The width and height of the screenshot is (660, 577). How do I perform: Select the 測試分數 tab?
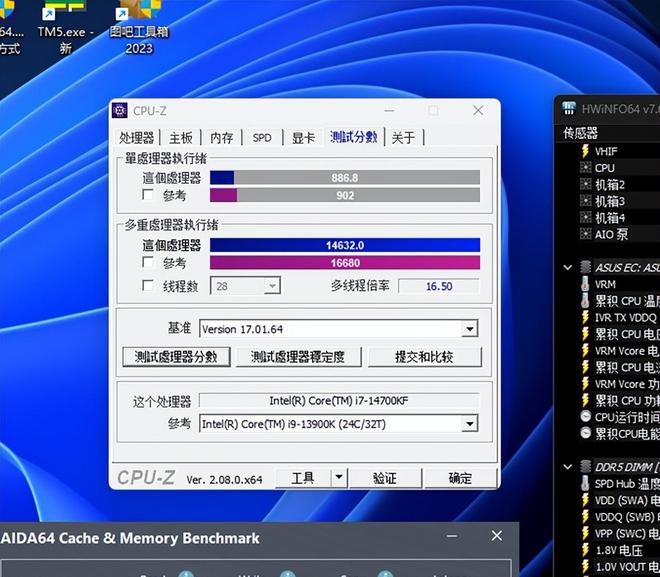tap(354, 137)
